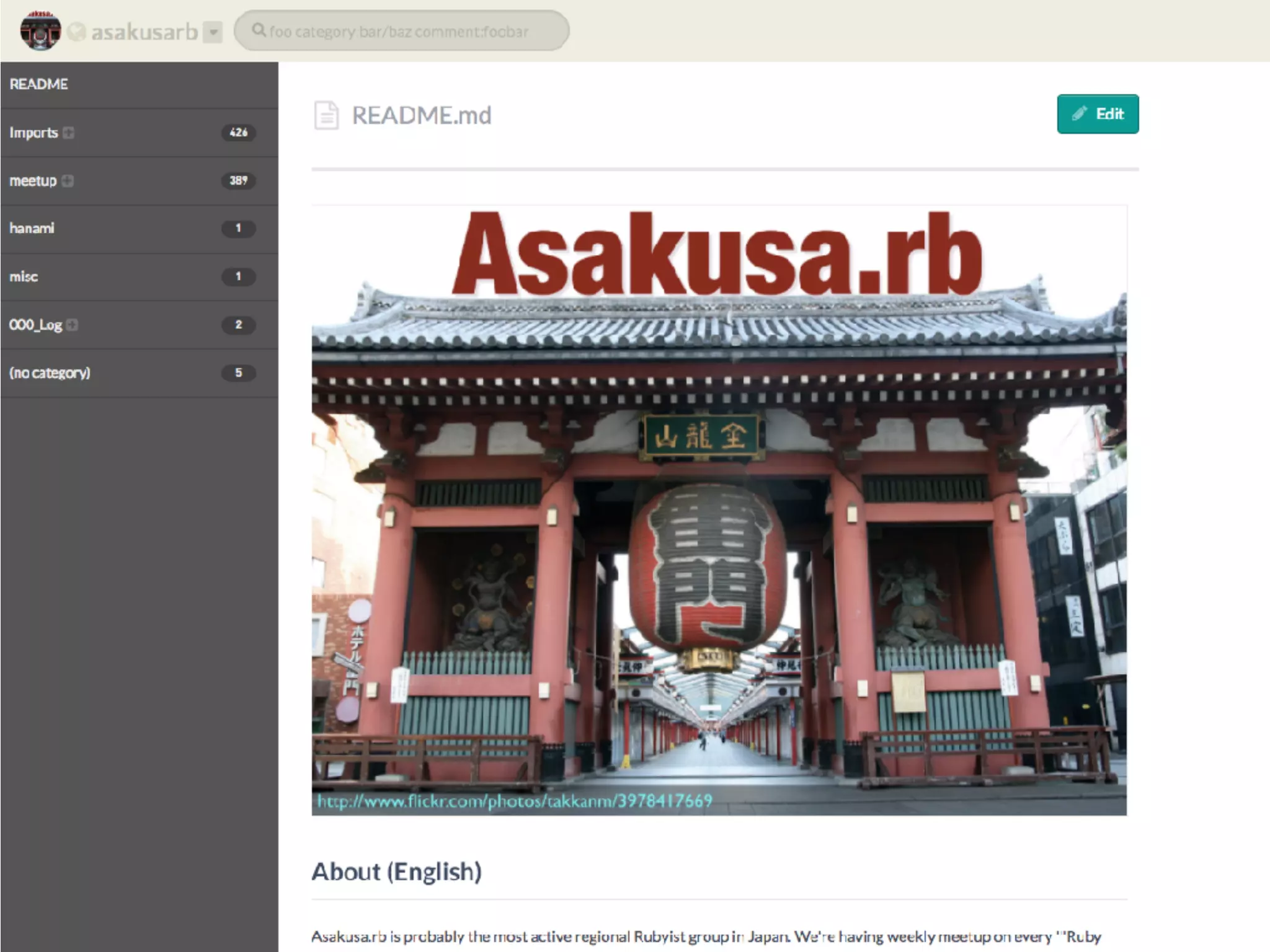Viewport: 1270px width, 952px height.
Task: Click the asakusarb team name
Action: 144,32
